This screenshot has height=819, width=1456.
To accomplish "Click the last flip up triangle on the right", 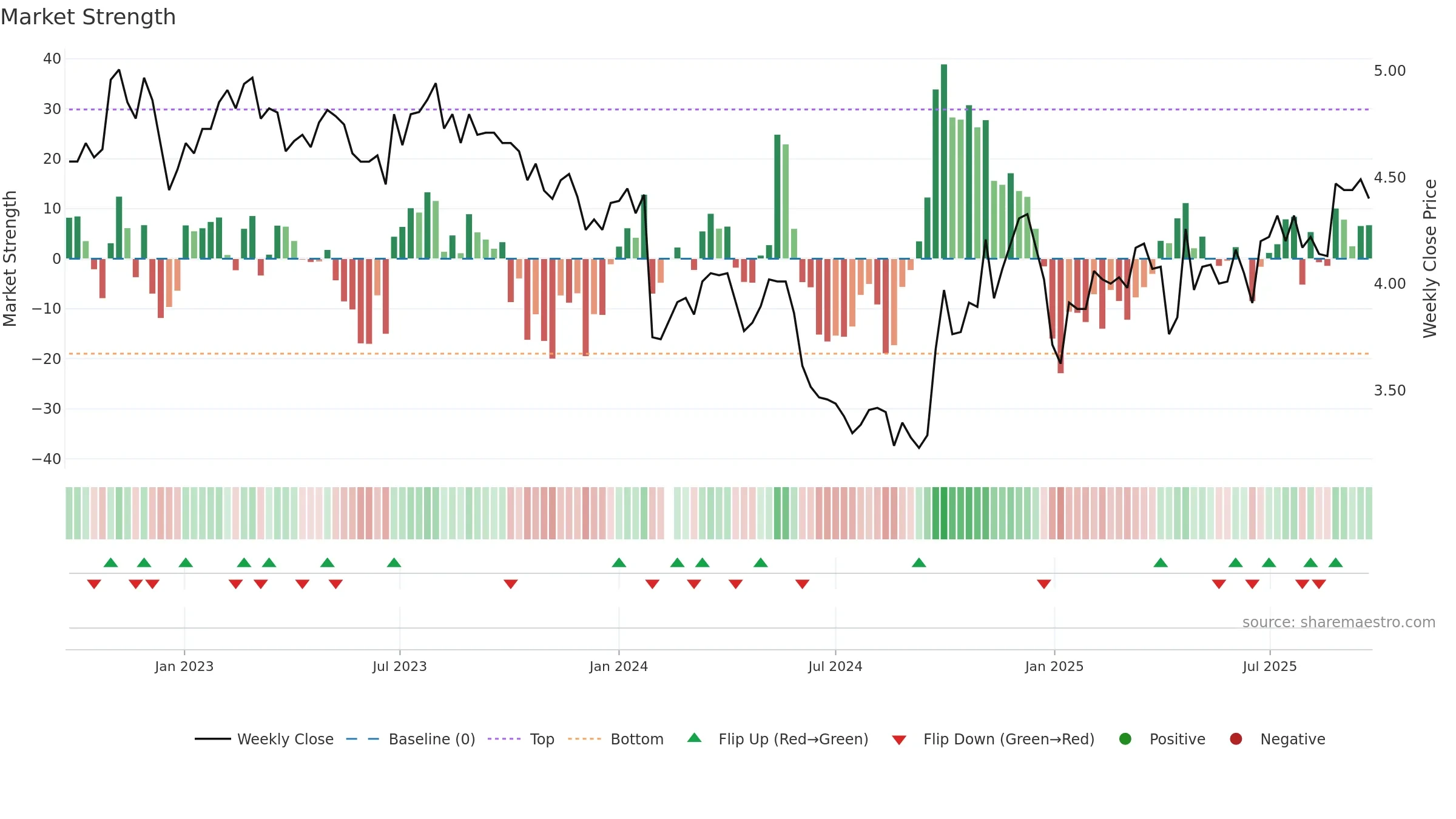I will [x=1335, y=562].
